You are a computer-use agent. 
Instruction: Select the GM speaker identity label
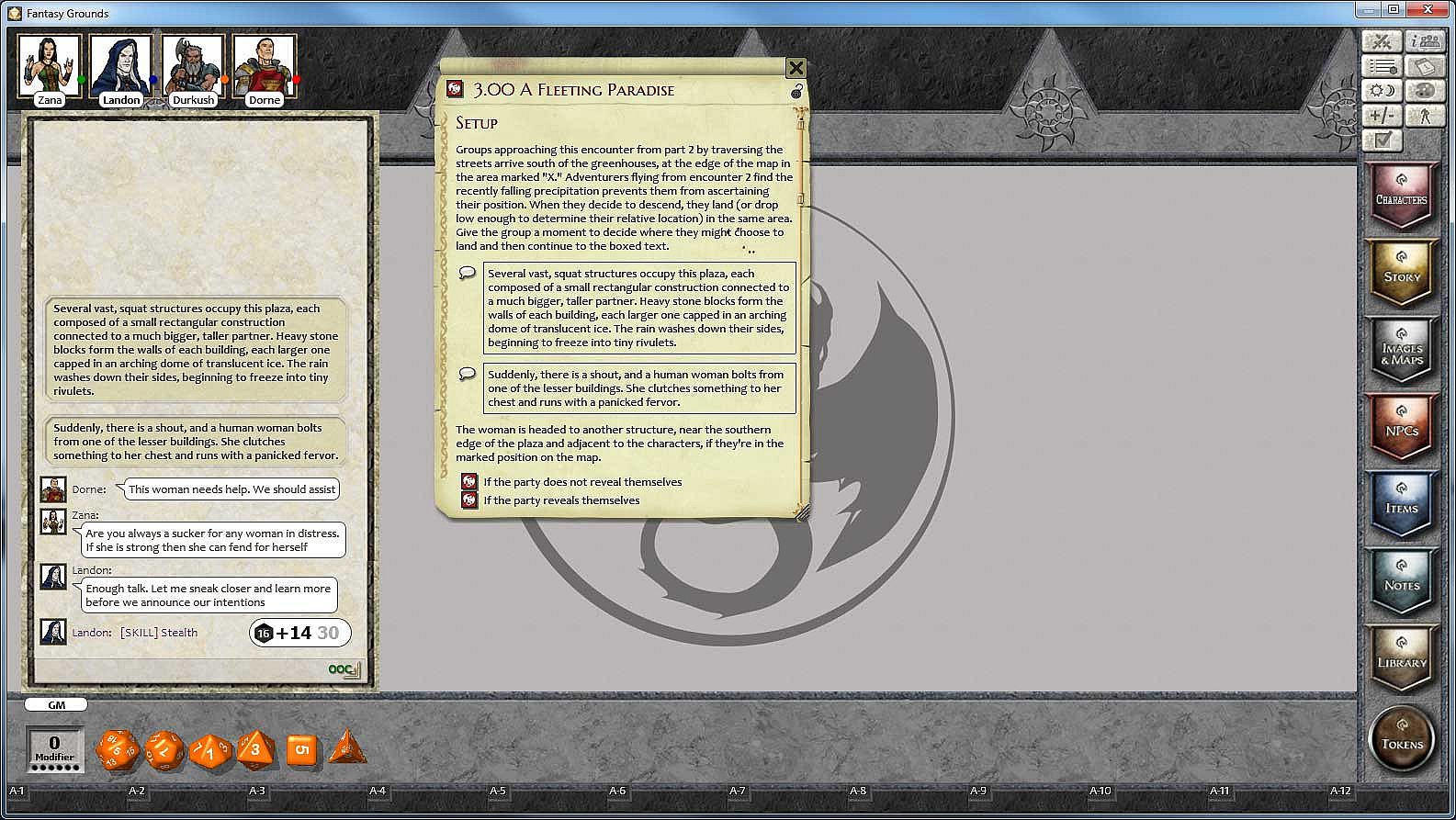(x=56, y=705)
